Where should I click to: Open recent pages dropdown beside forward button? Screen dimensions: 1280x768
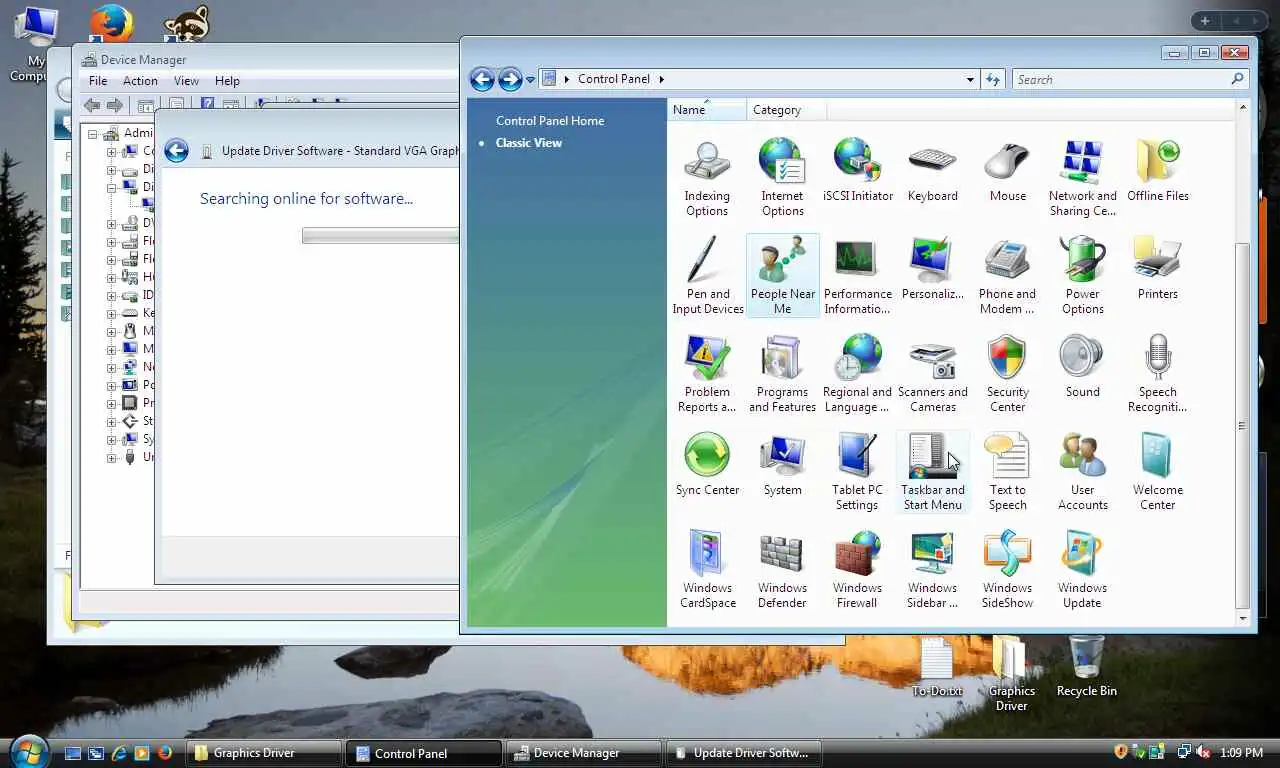coord(530,80)
